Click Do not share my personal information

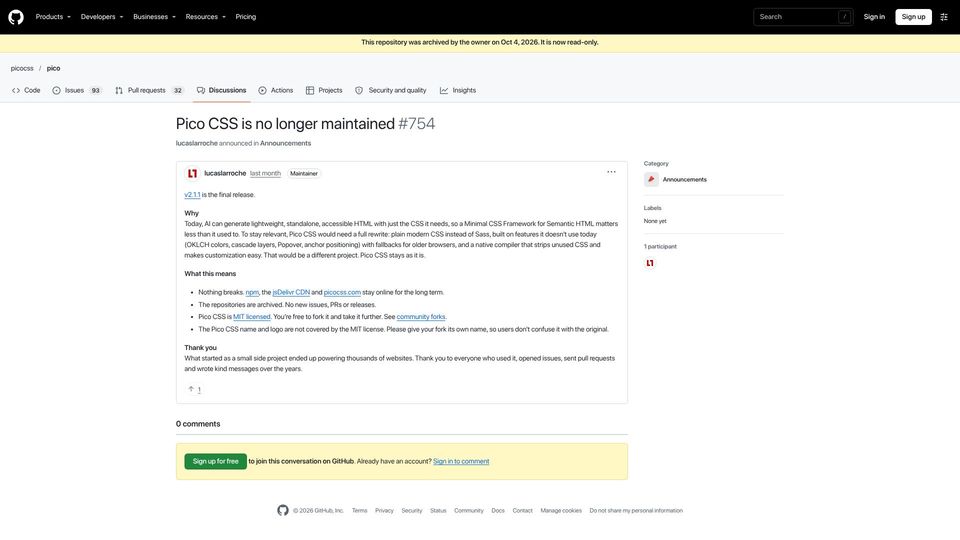pos(636,511)
